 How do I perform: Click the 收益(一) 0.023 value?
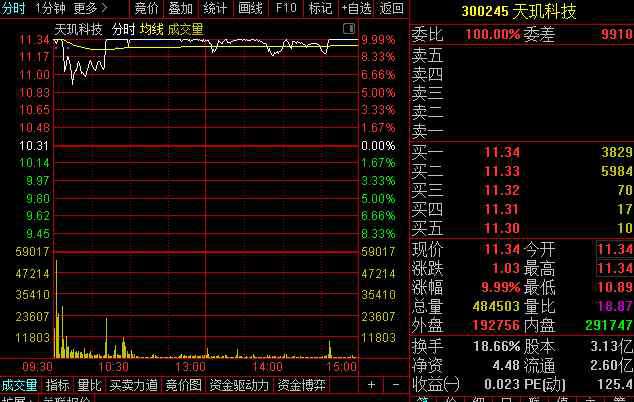(x=502, y=384)
